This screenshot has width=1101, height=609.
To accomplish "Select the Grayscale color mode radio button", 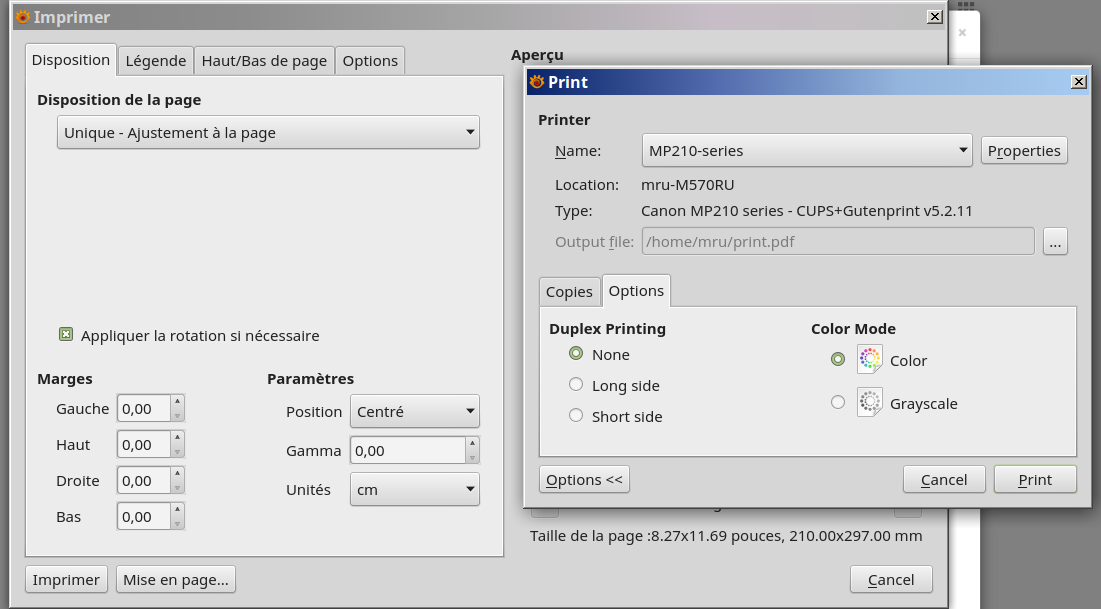I will 838,403.
